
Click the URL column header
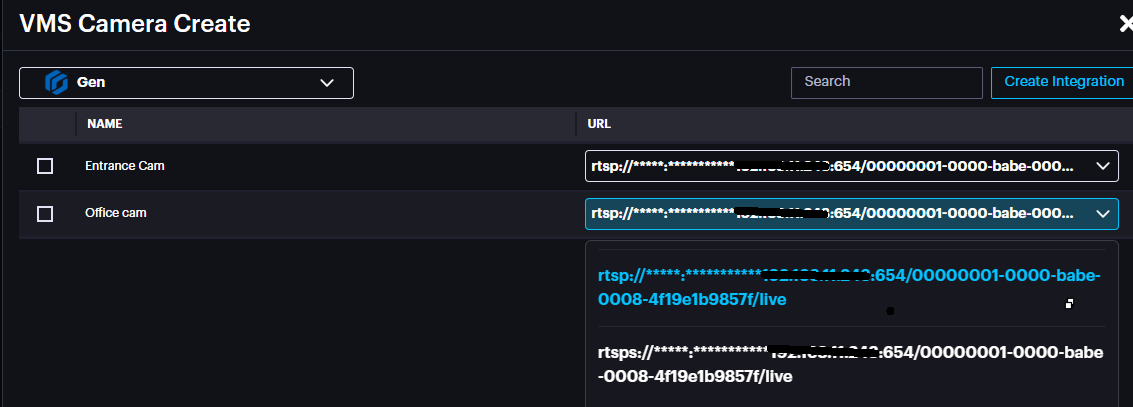click(600, 124)
